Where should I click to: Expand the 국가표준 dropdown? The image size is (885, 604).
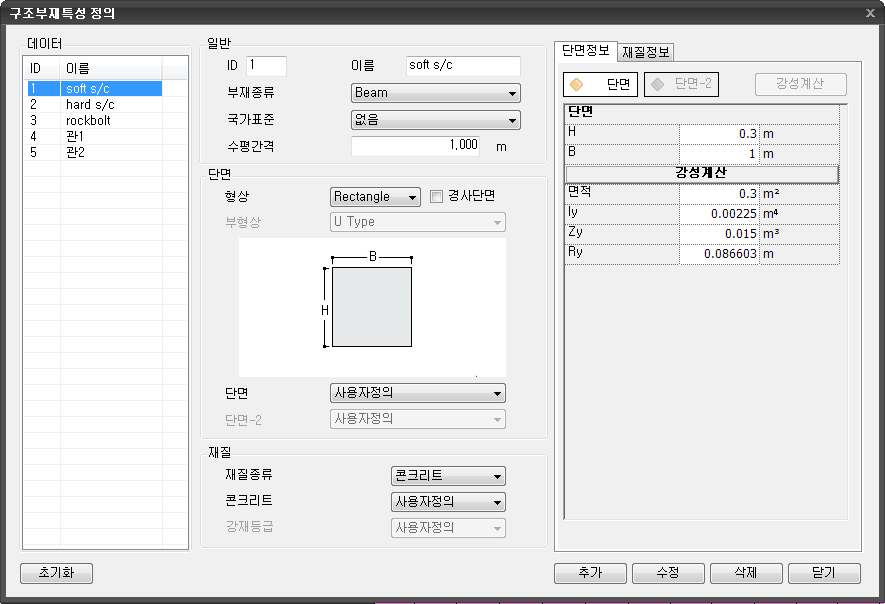tap(435, 120)
